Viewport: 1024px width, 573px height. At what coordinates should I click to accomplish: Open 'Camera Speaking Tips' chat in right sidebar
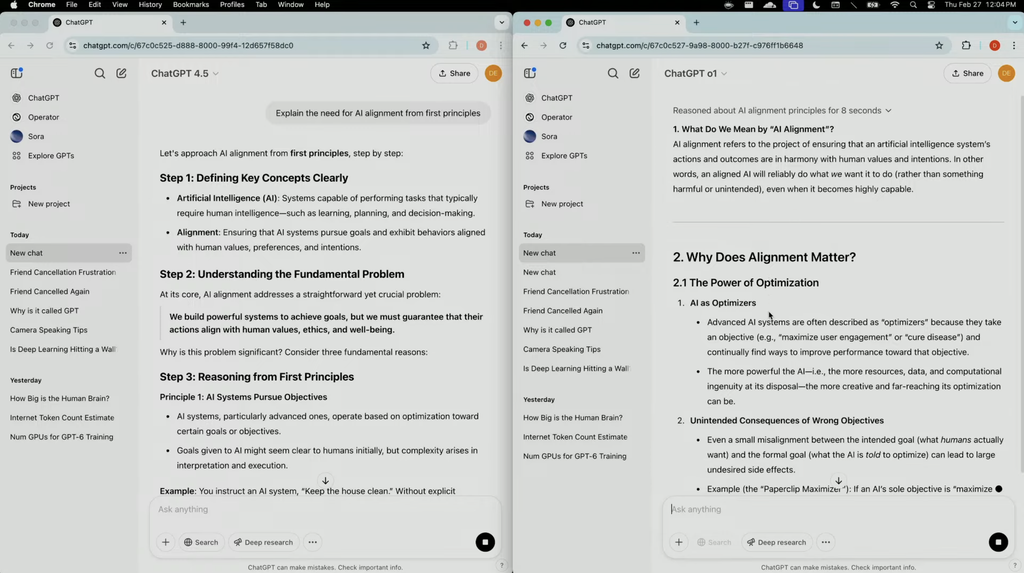click(562, 350)
